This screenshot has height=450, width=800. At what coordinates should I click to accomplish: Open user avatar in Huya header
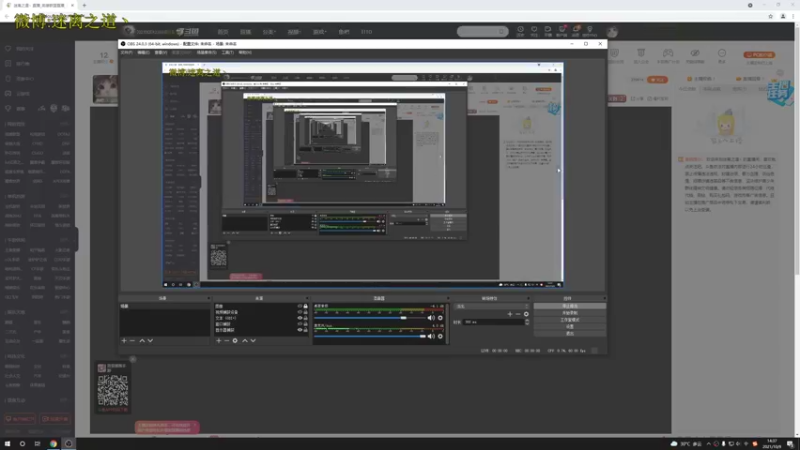click(612, 32)
